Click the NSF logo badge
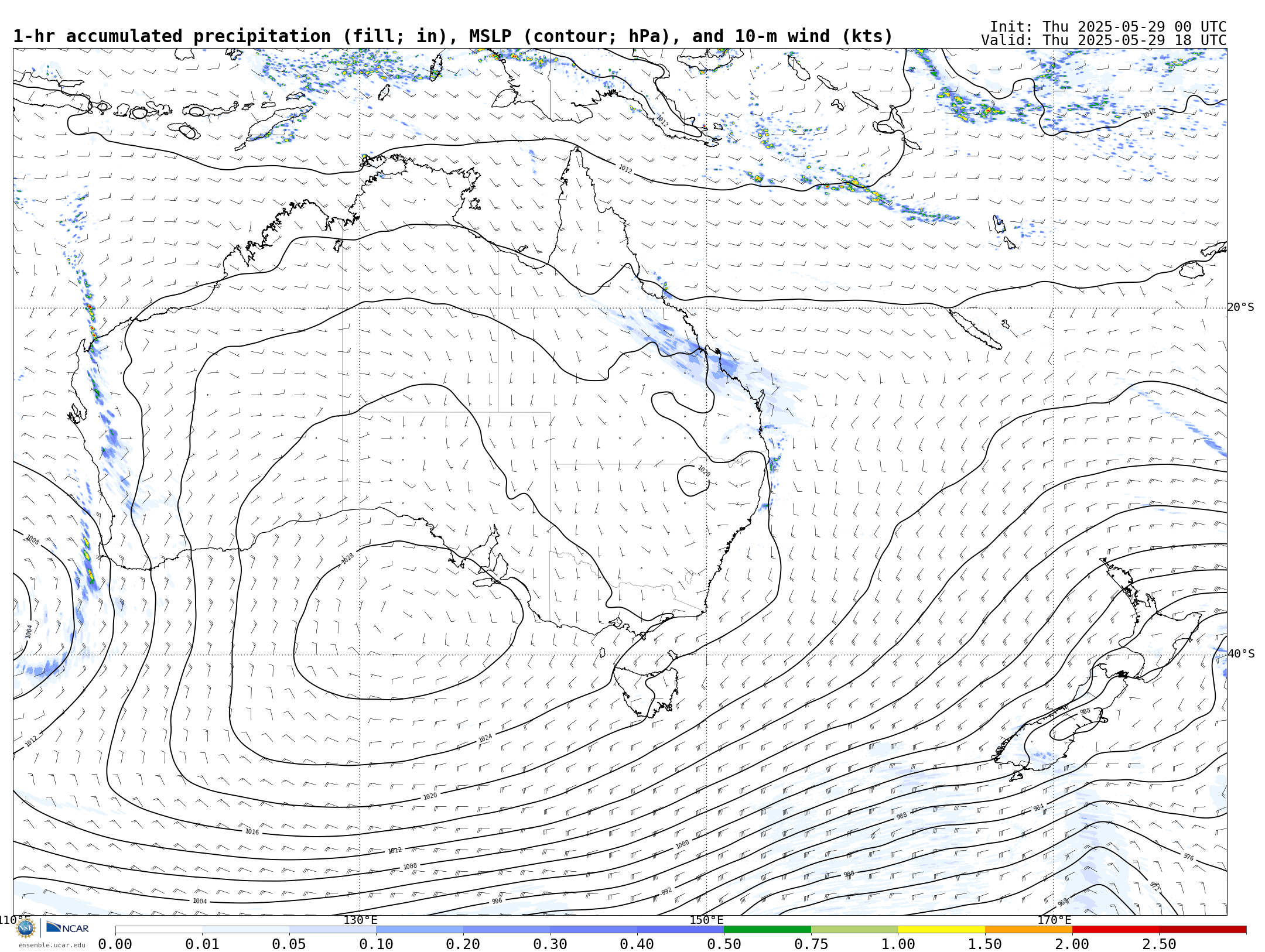 point(26,927)
